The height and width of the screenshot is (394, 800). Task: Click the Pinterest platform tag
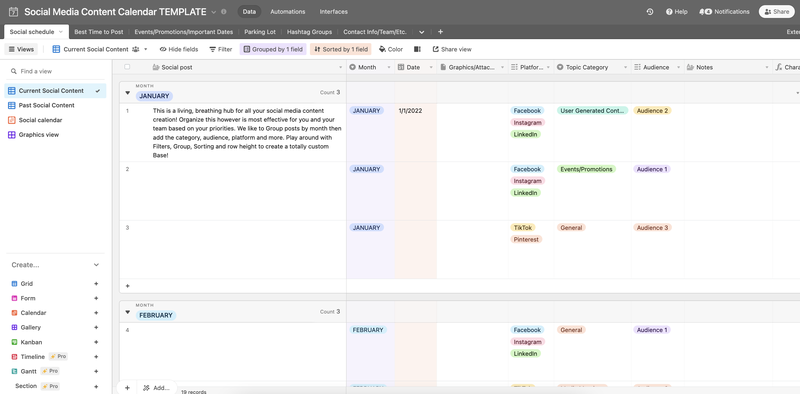526,239
